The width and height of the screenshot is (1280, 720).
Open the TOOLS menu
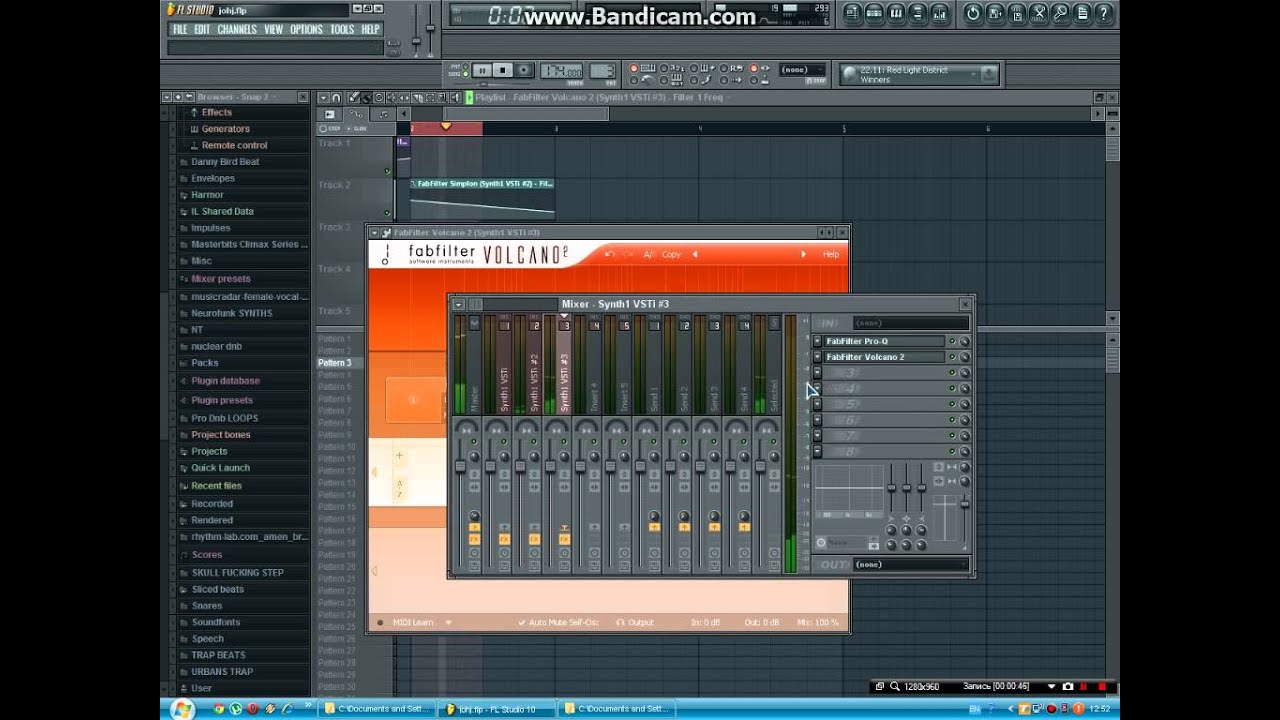click(x=342, y=30)
